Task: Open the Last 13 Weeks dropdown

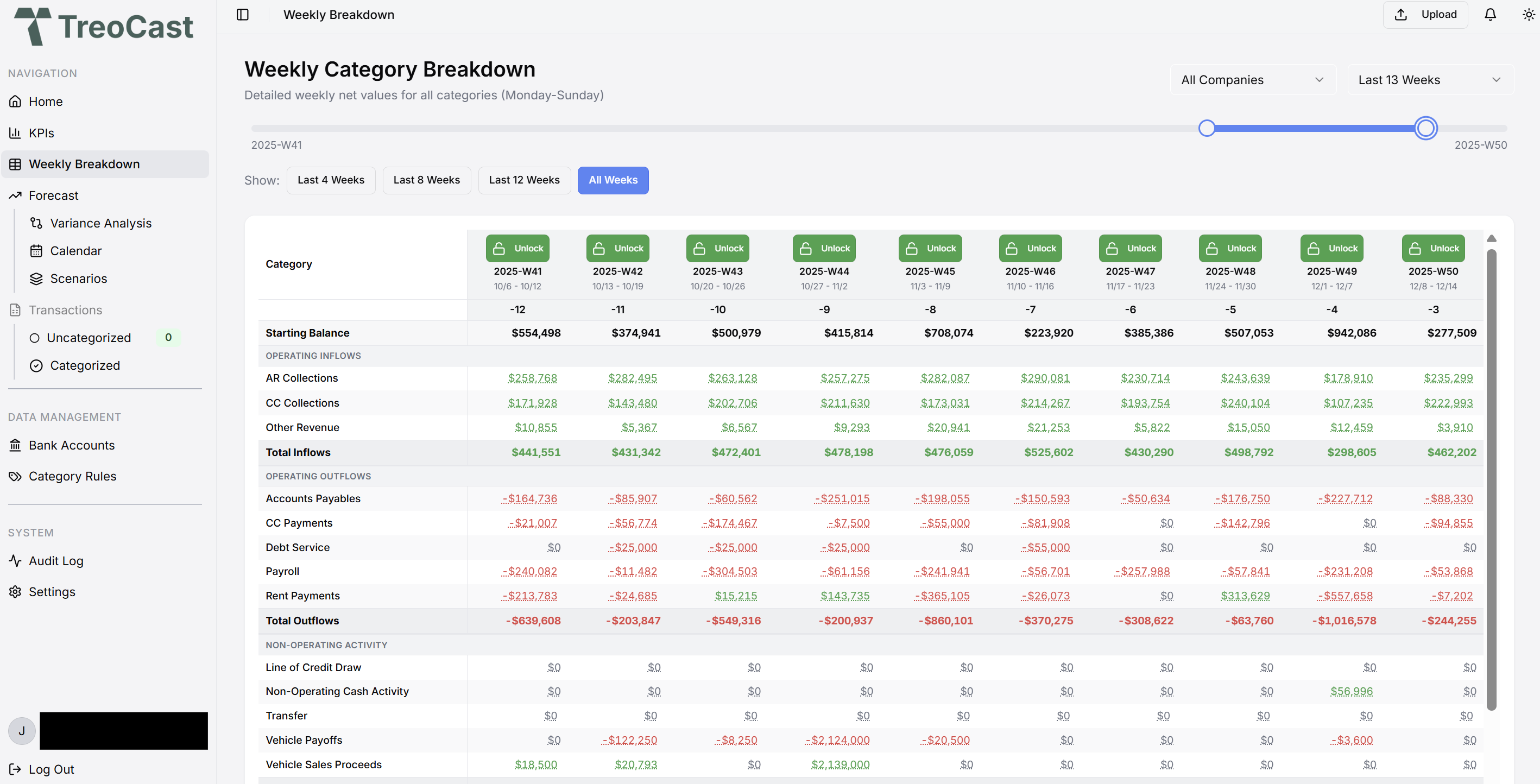Action: (1429, 79)
